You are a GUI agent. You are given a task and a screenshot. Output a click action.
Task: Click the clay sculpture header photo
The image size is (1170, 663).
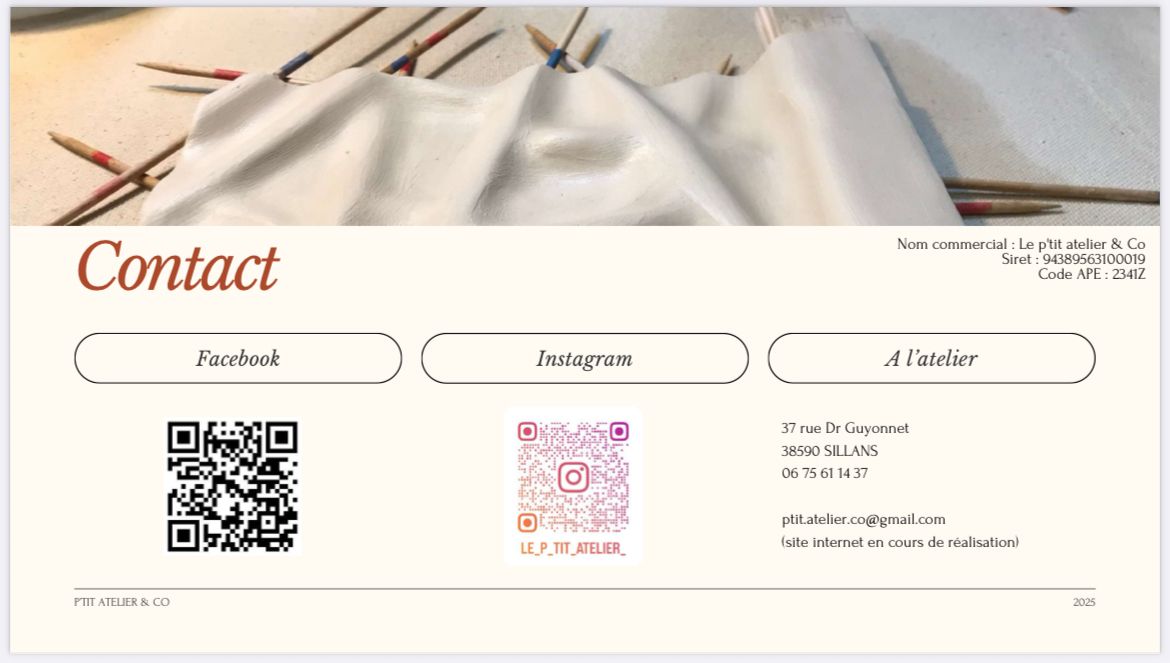585,116
